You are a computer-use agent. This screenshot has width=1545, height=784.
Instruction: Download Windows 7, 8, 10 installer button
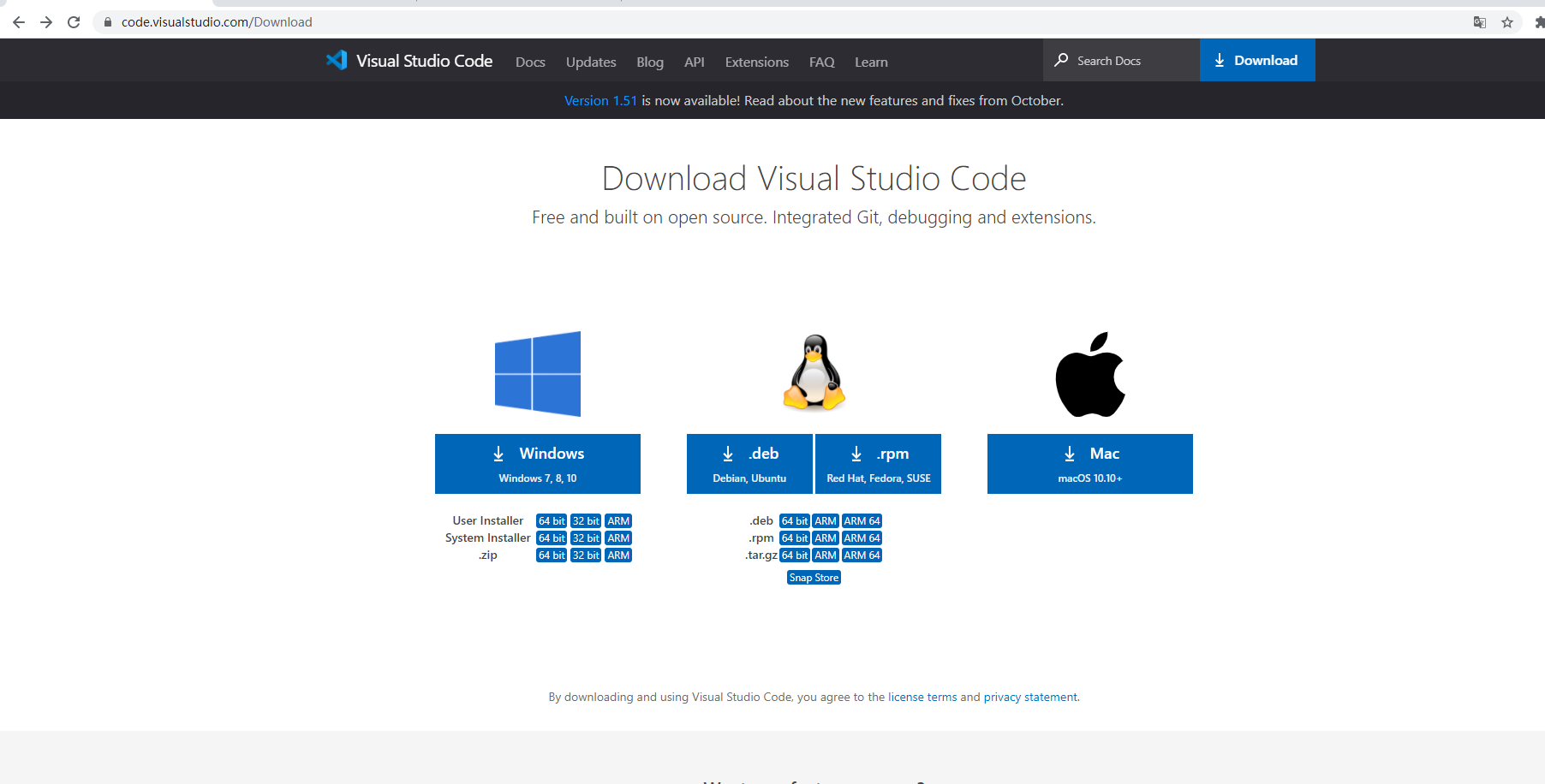[x=538, y=464]
